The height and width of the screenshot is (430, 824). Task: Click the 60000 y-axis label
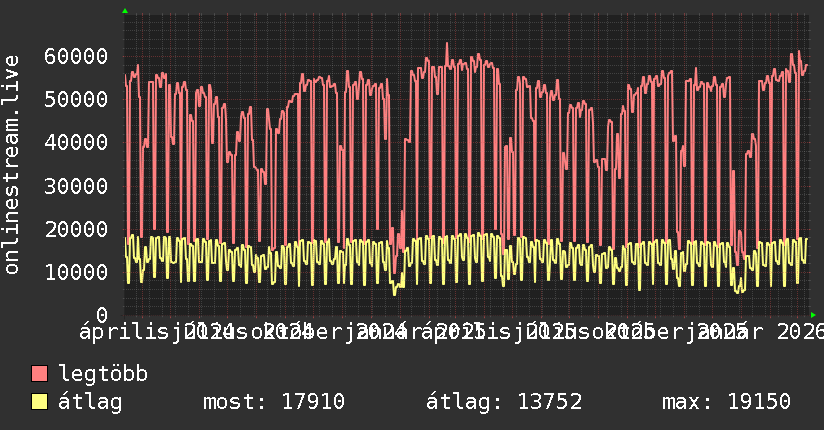tap(76, 56)
